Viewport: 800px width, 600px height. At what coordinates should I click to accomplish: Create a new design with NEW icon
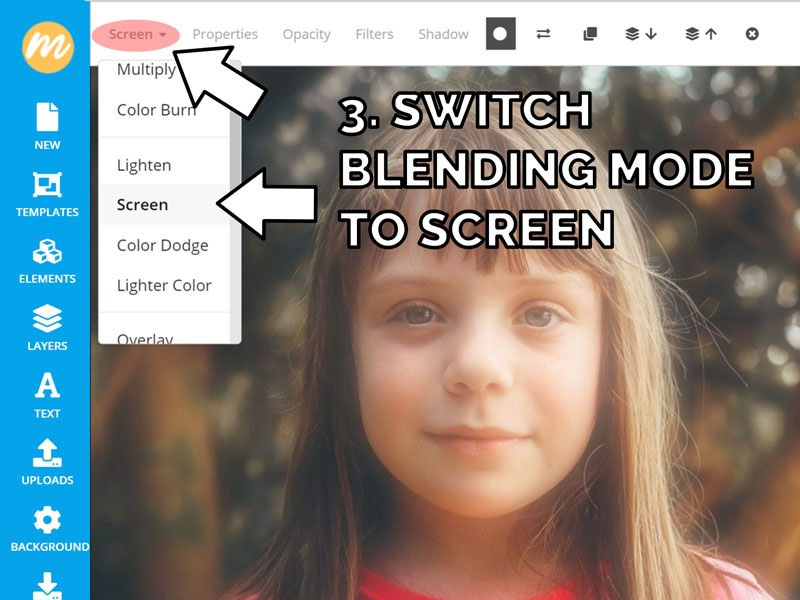[x=47, y=126]
